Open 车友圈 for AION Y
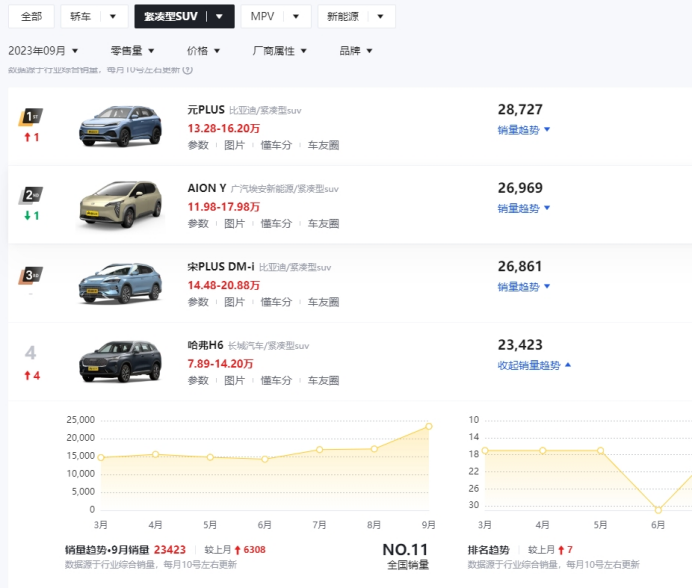Viewport: 692px width, 588px height. tap(323, 224)
